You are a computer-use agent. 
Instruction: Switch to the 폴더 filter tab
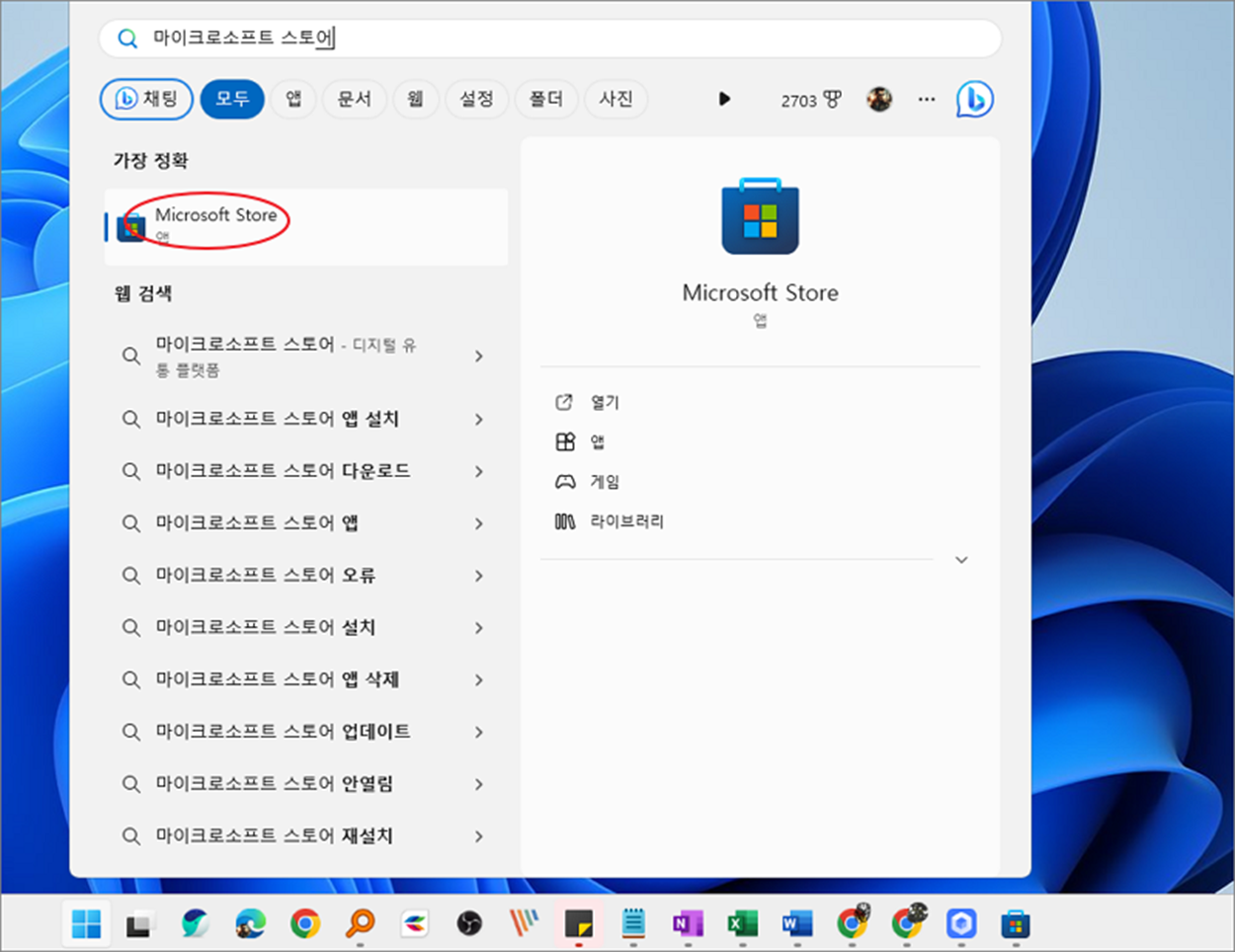coord(545,99)
